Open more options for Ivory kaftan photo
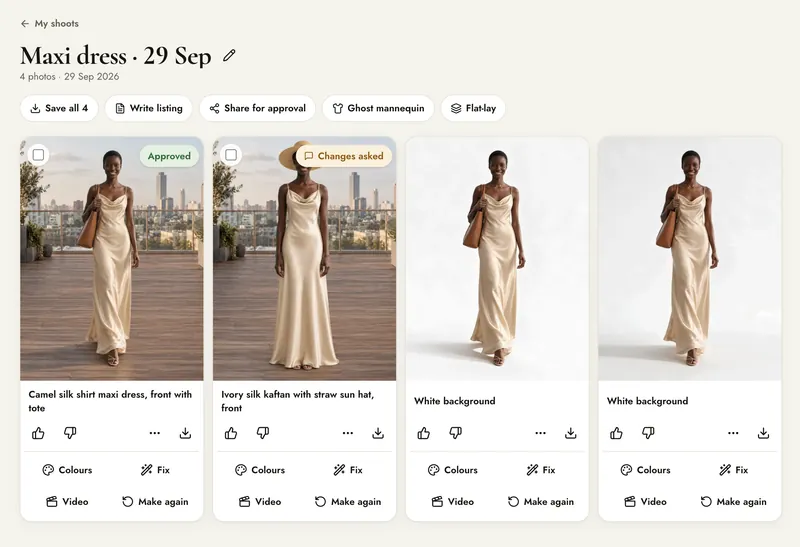Image resolution: width=800 pixels, height=547 pixels. click(x=347, y=433)
